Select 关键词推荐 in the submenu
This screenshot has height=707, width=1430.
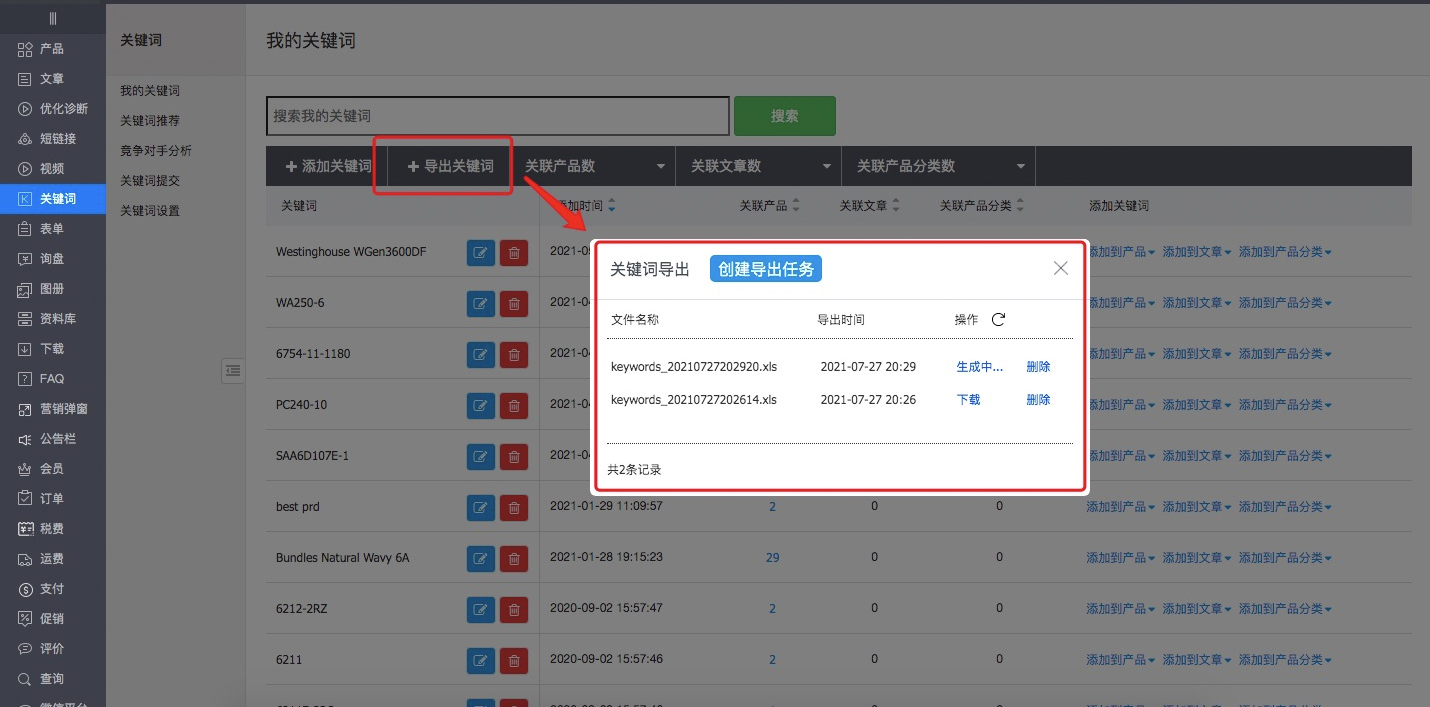[150, 121]
